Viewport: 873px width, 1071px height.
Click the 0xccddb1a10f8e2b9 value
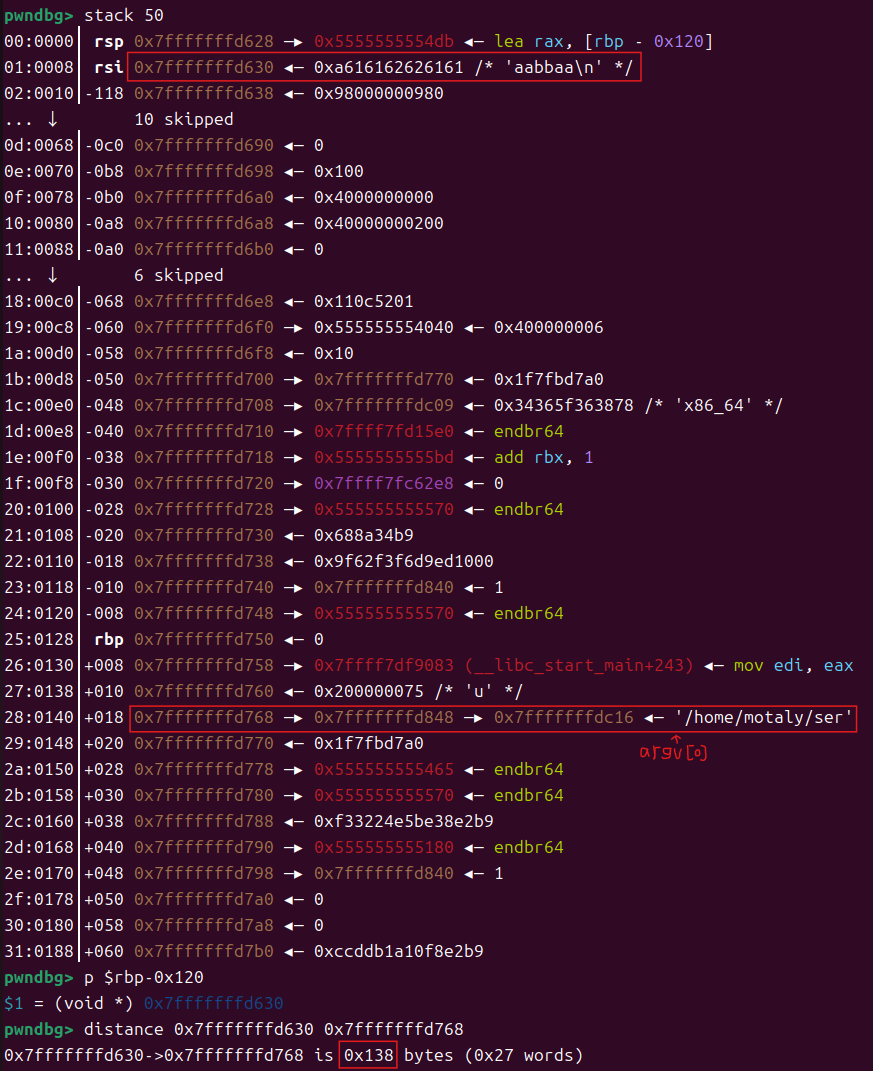(398, 951)
